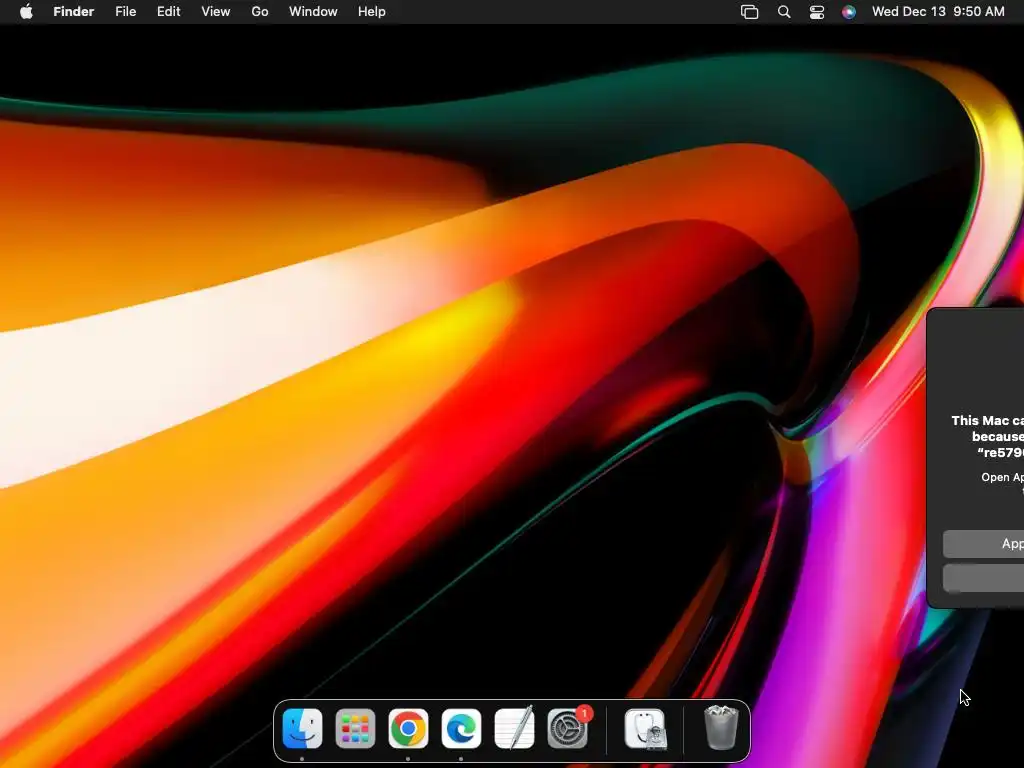The image size is (1024, 768).
Task: Open Launchpad from the Dock
Action: [355, 728]
